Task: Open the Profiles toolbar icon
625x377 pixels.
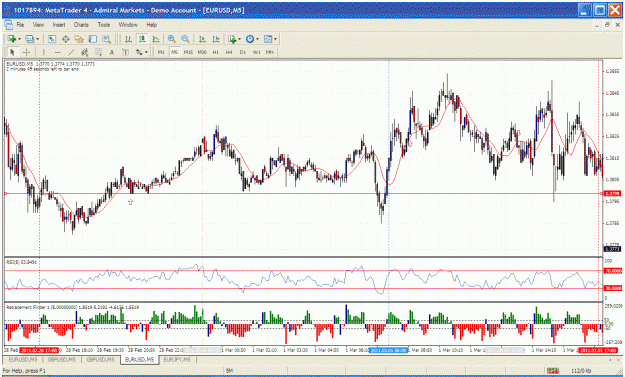Action: (29, 39)
